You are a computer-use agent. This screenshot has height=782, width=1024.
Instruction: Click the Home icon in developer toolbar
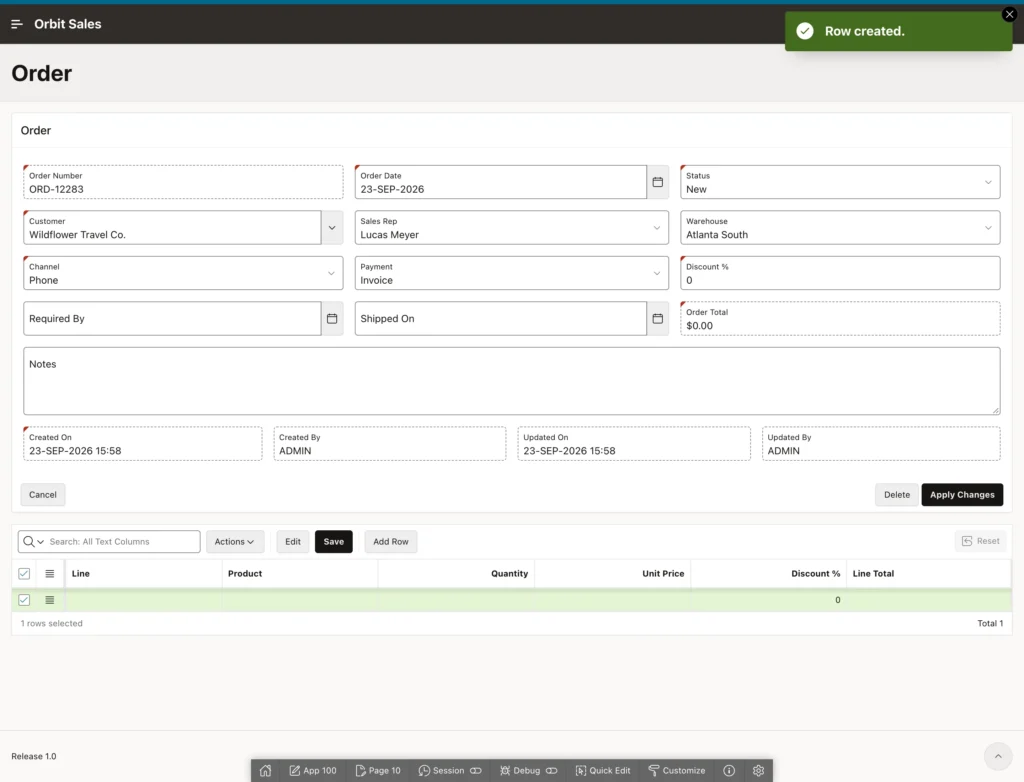tap(266, 771)
